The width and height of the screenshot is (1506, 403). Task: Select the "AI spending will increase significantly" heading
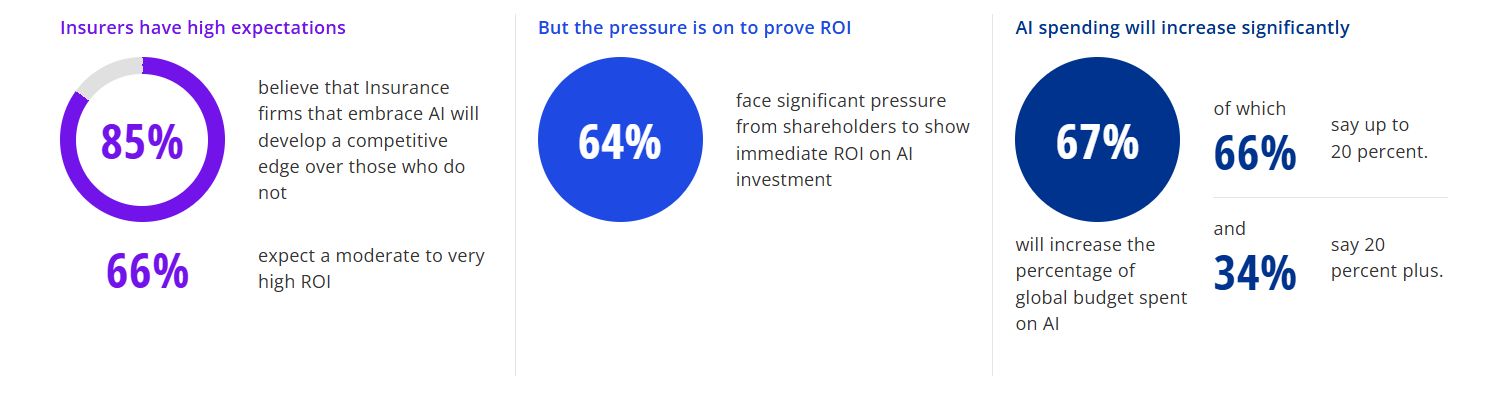[x=1182, y=28]
